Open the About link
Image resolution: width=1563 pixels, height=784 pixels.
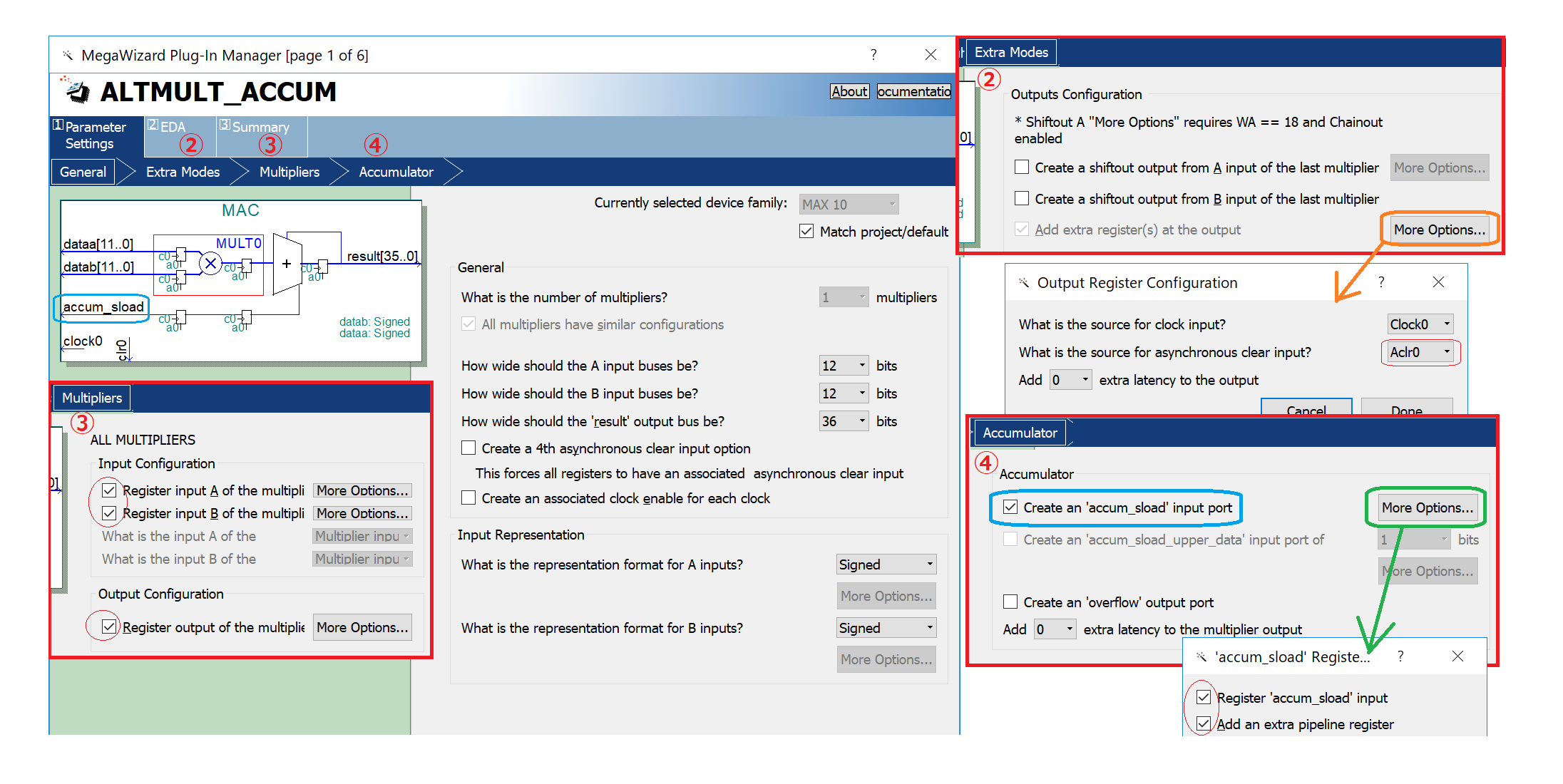(x=849, y=91)
